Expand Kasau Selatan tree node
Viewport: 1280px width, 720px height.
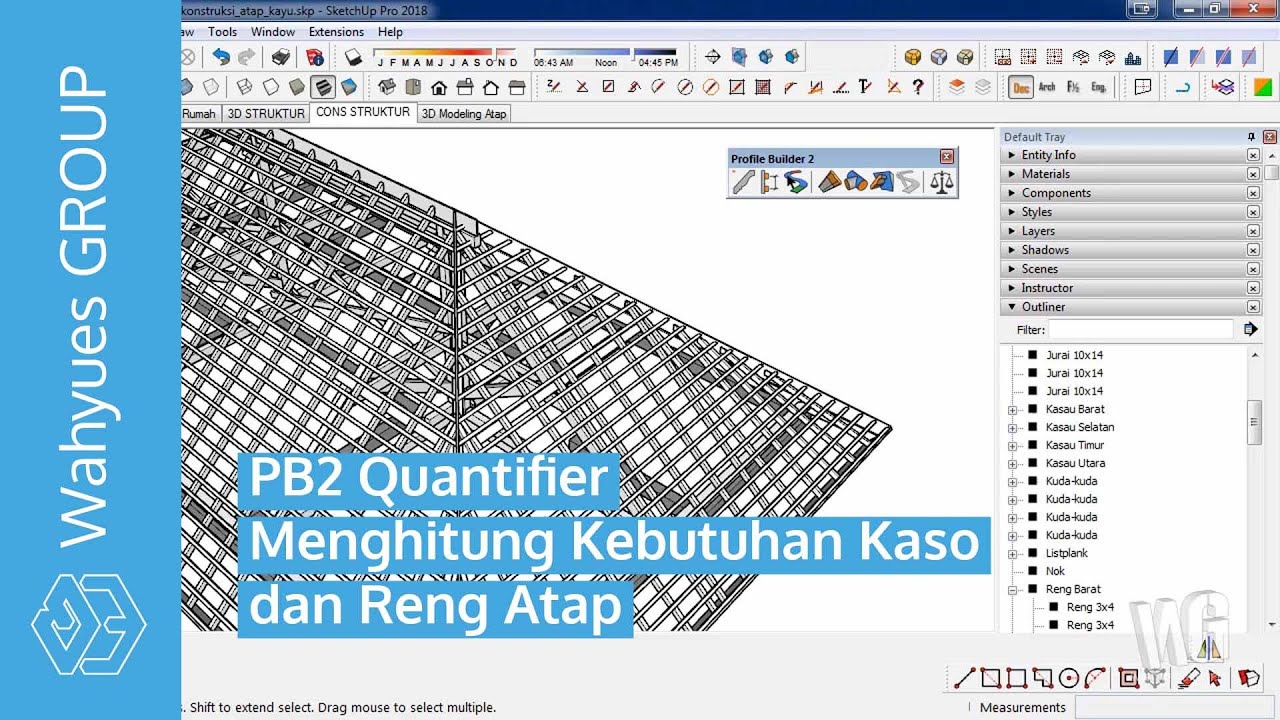click(x=1012, y=428)
